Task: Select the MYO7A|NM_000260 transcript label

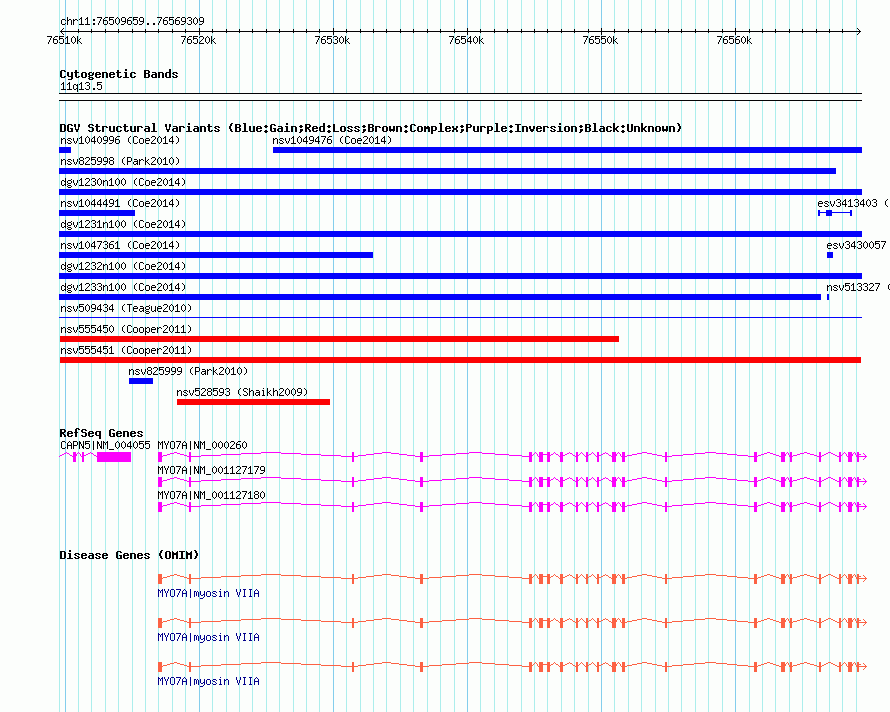Action: [202, 445]
